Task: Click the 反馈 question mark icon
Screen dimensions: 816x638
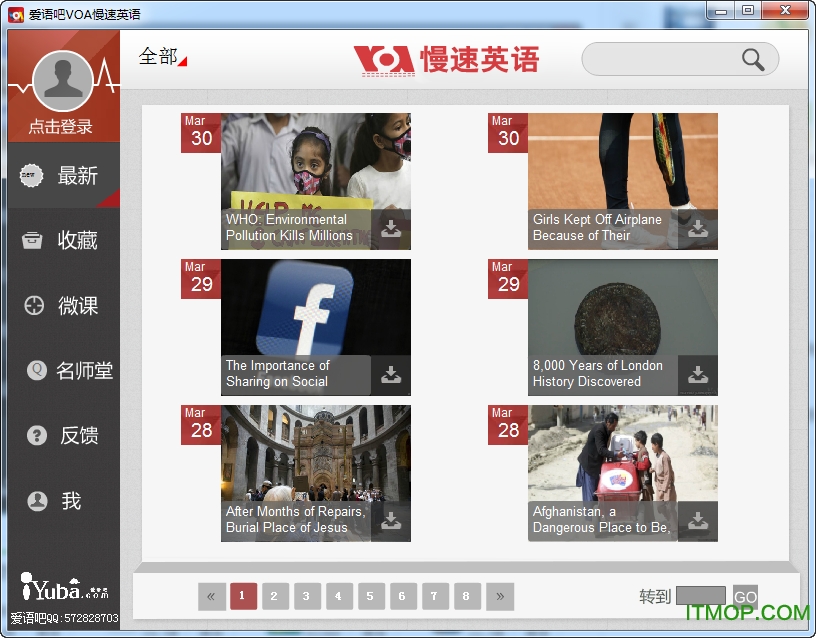Action: click(x=36, y=435)
